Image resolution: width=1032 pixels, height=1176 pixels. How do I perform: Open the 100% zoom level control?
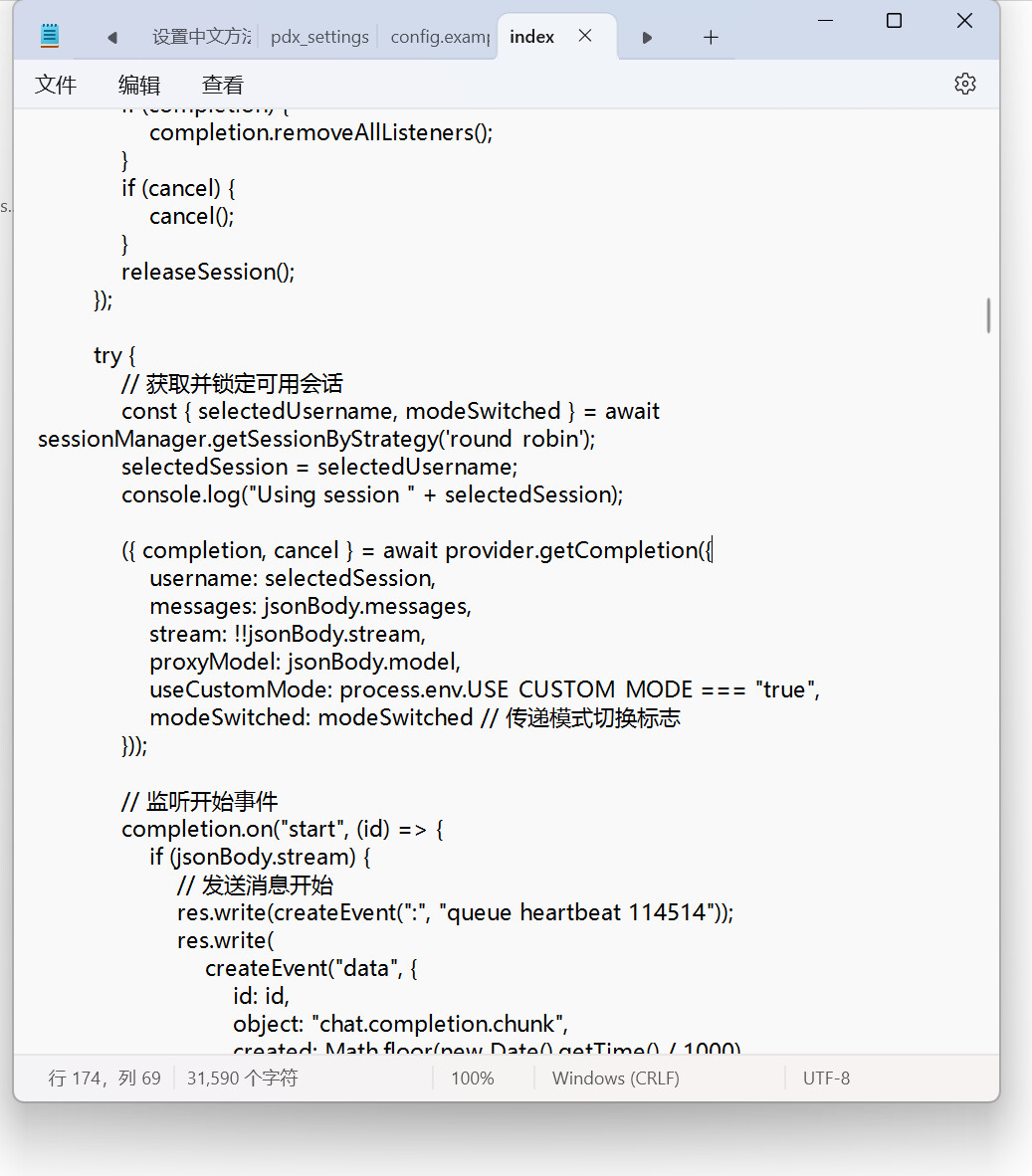coord(473,1078)
